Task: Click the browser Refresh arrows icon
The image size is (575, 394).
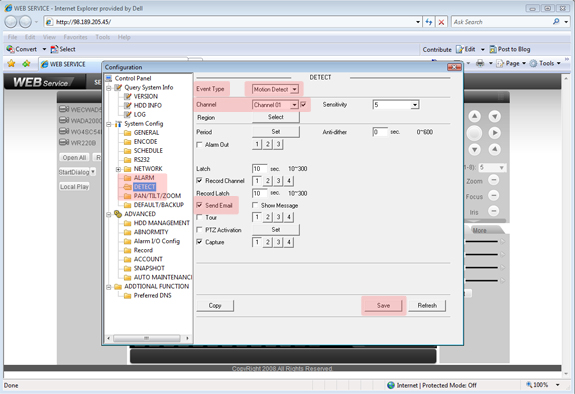Action: point(429,22)
